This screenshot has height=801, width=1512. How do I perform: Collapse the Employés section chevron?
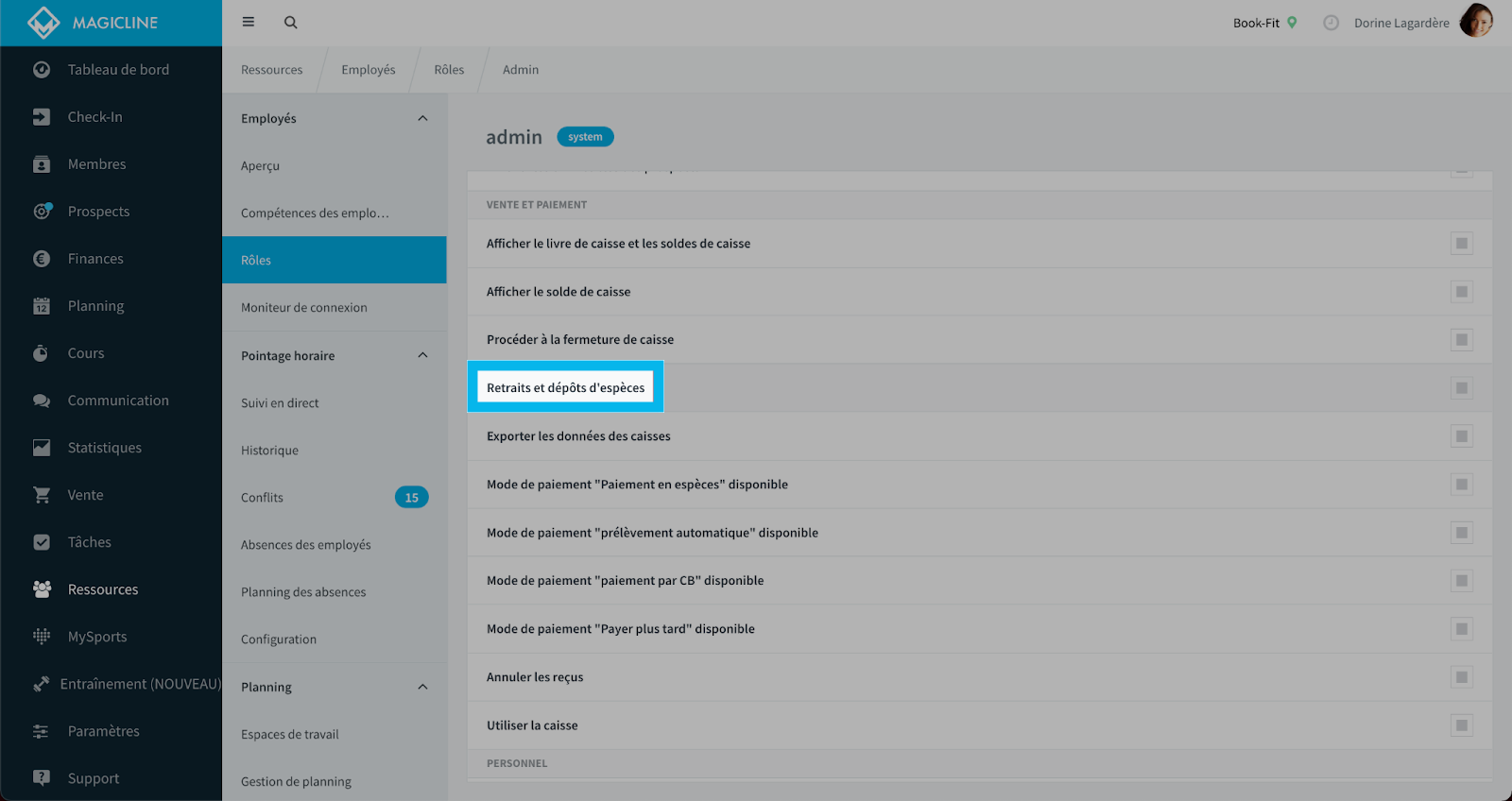[x=422, y=118]
